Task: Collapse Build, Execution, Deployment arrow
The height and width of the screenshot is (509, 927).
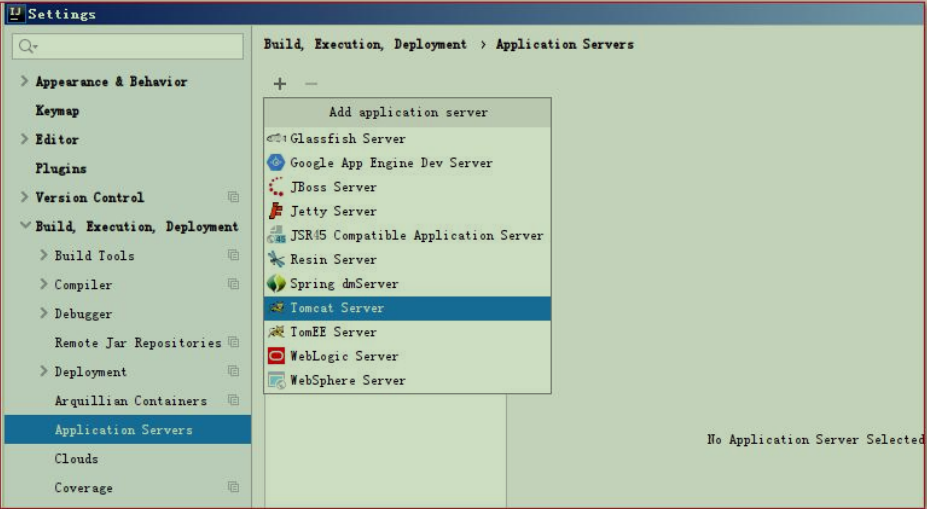Action: 25,225
